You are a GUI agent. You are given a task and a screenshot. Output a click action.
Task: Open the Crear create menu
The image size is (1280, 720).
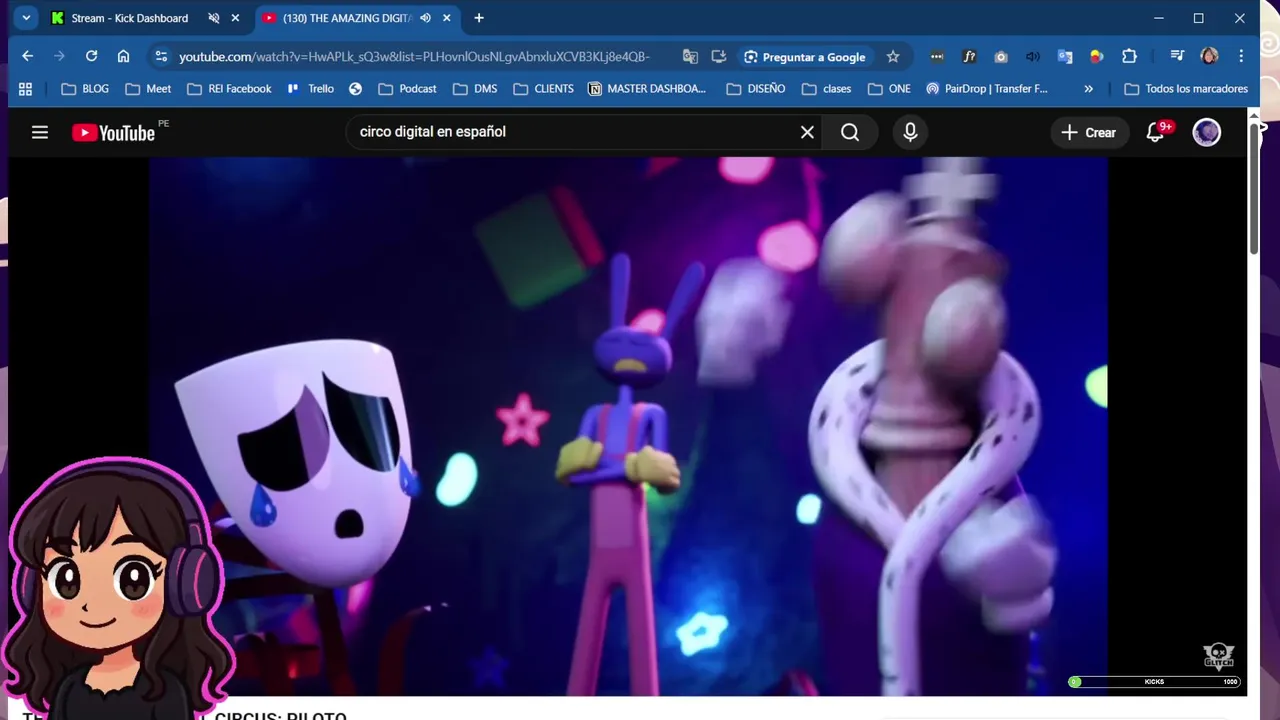1088,132
